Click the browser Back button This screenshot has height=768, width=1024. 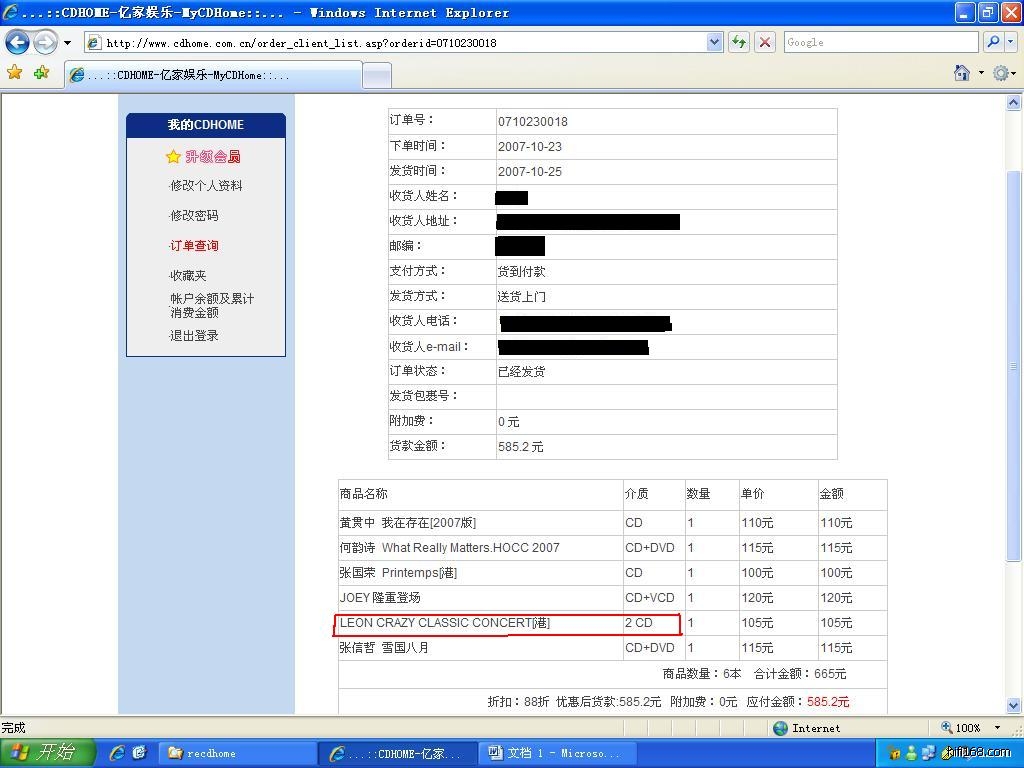pos(18,42)
